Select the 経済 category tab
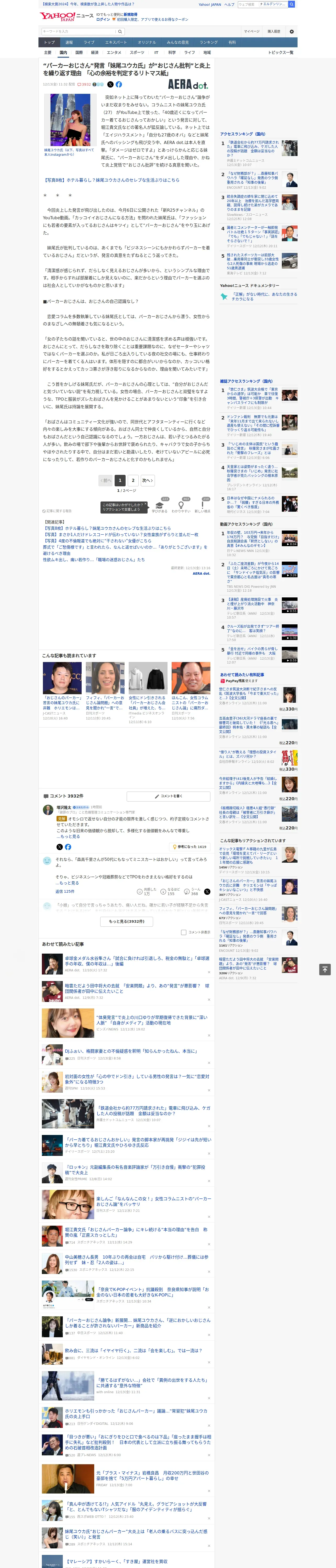The image size is (336, 1568). tap(94, 52)
